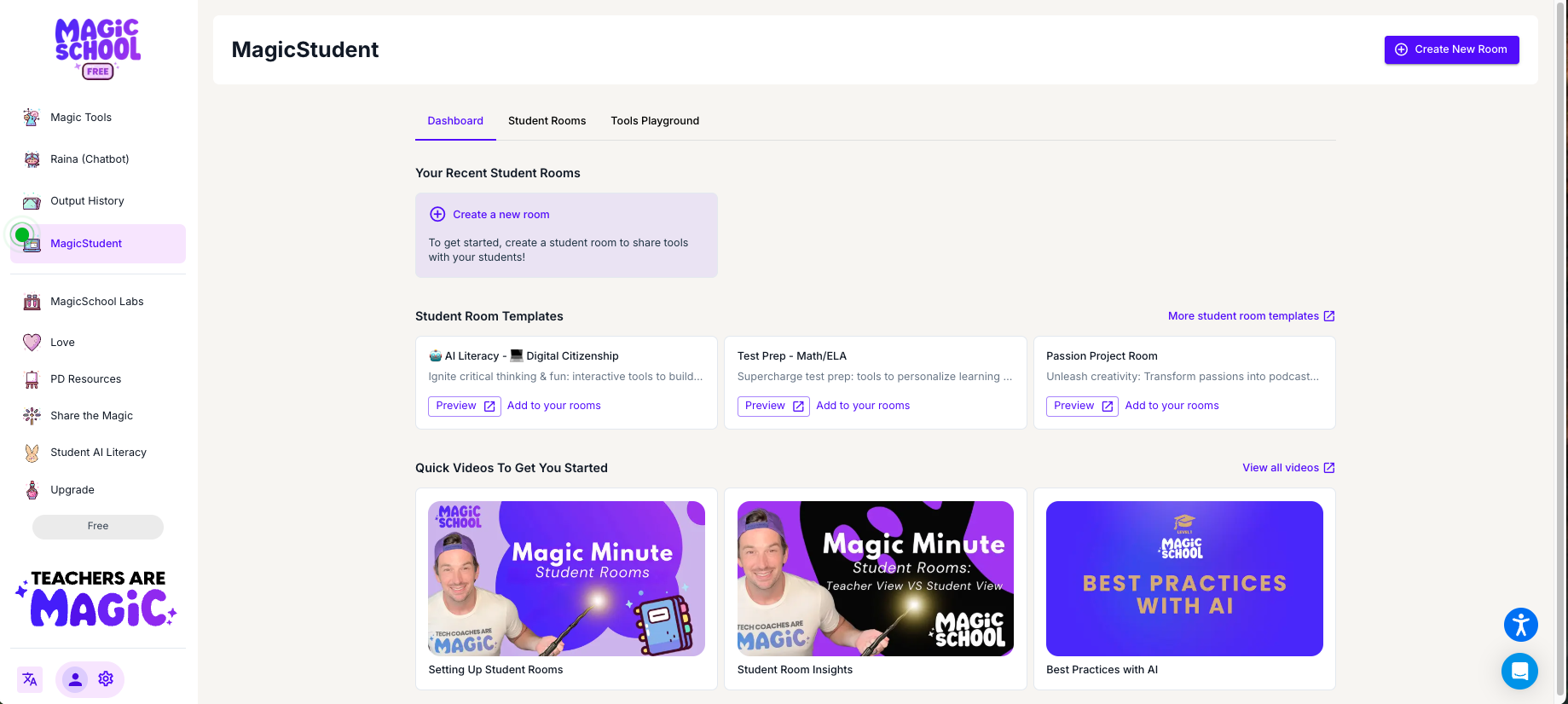Add Test Prep template to your rooms

(862, 406)
